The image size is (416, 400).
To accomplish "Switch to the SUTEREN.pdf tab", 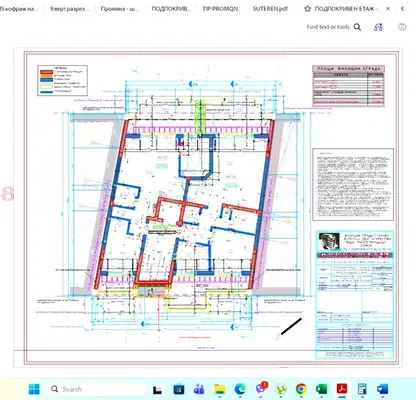I will 270,9.
